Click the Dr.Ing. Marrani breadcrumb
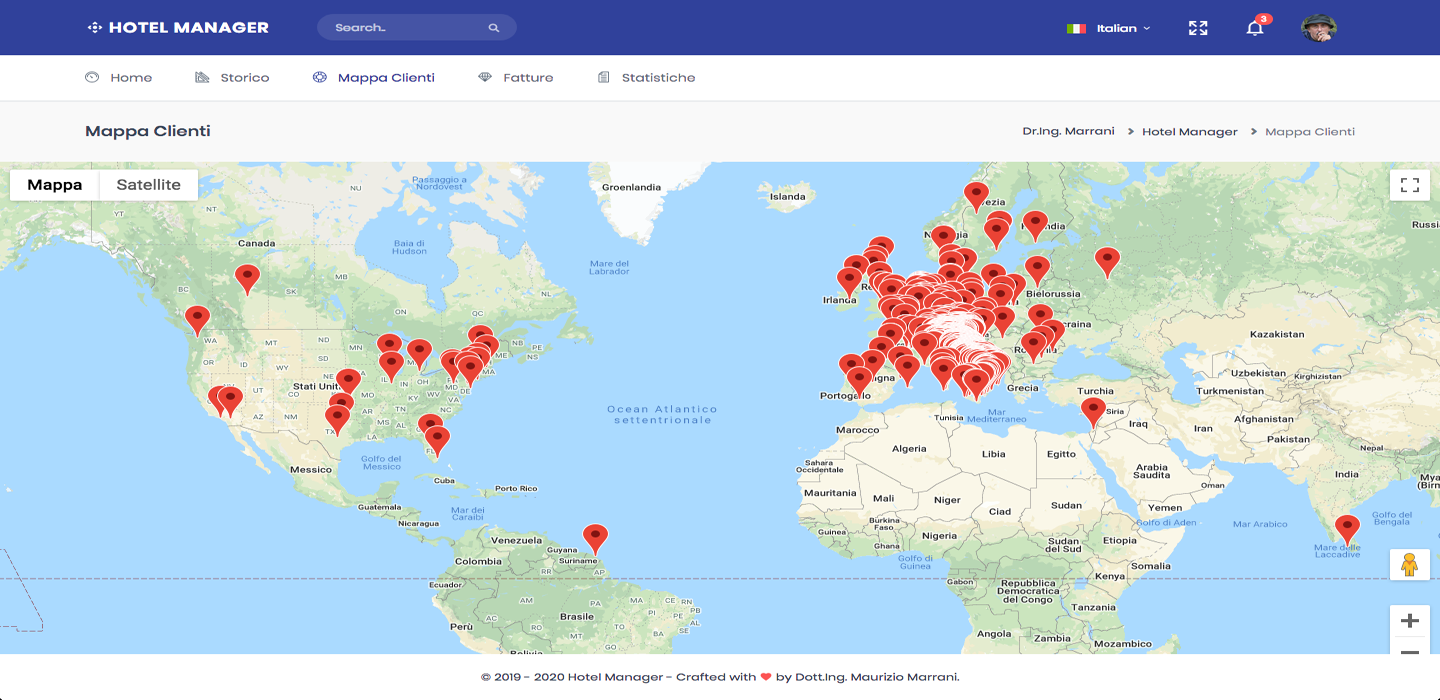 [1068, 131]
